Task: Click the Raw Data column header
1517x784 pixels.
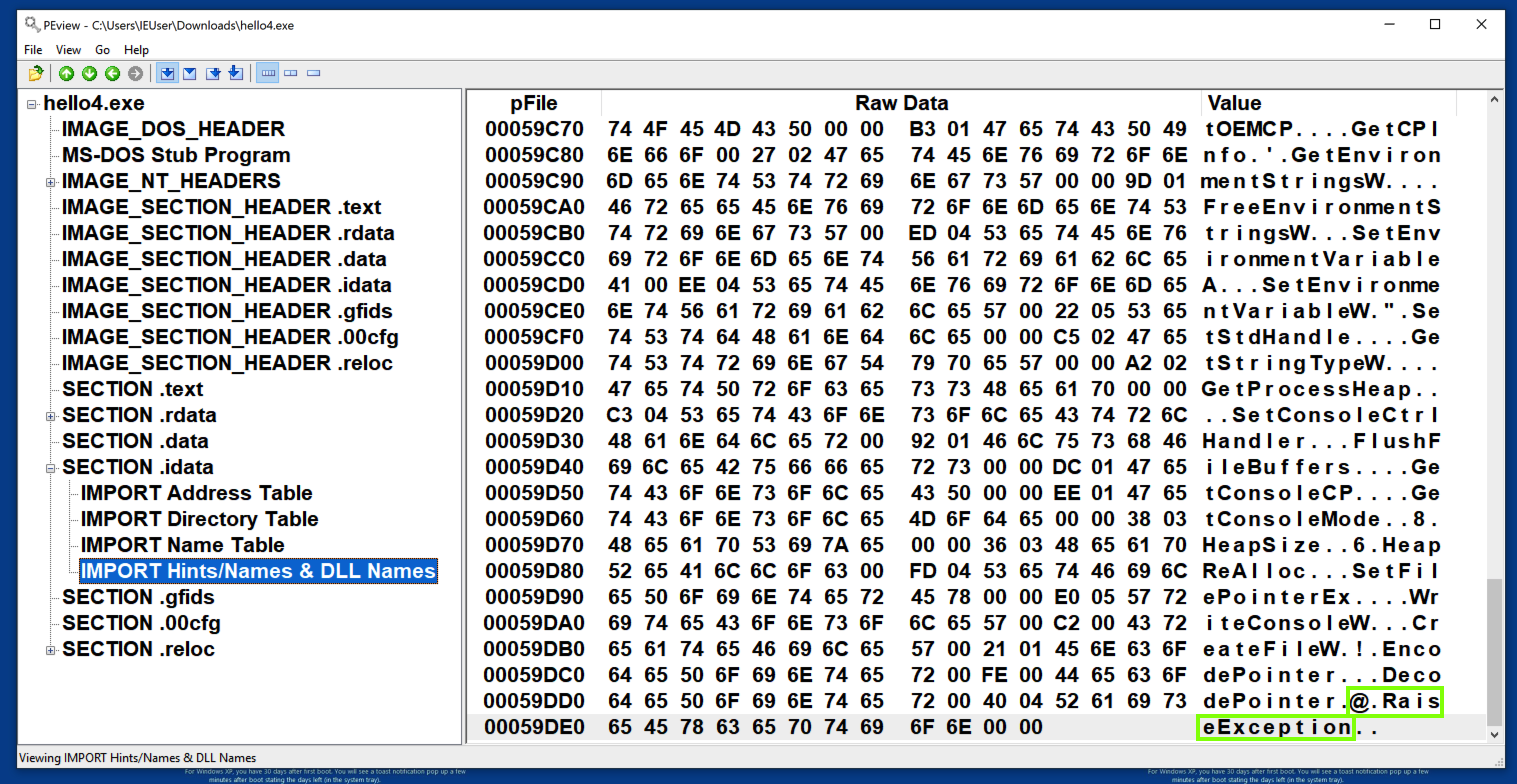Action: (x=901, y=103)
